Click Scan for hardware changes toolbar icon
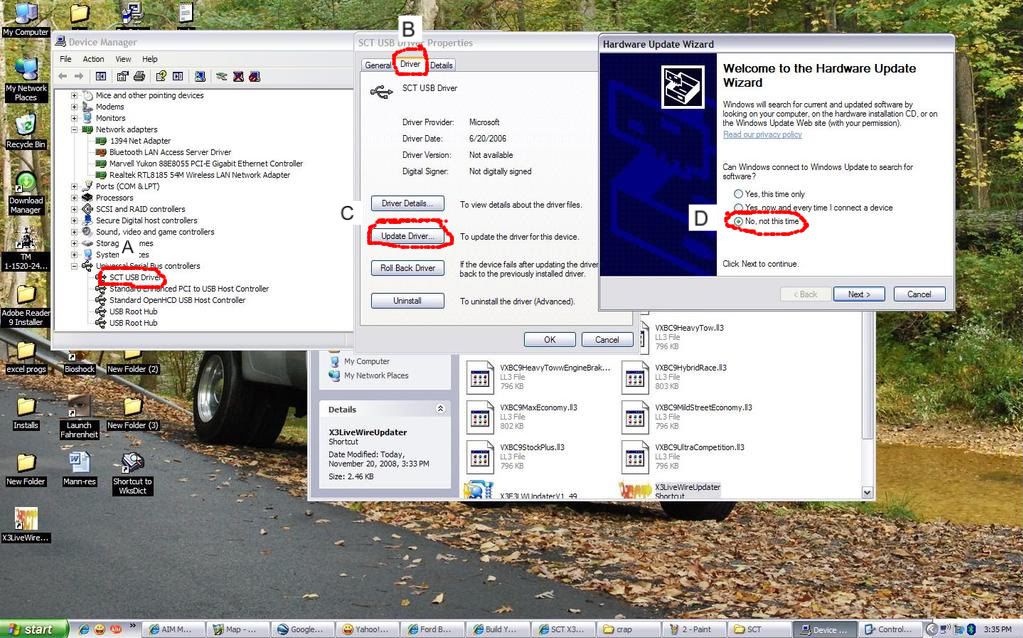 point(200,76)
